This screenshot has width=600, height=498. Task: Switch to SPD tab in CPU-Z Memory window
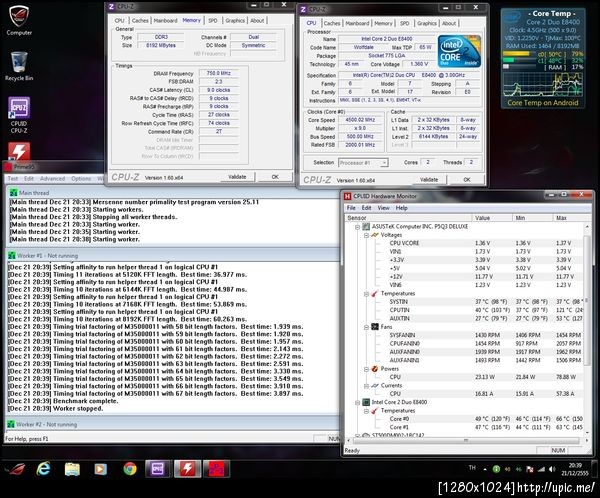(x=213, y=21)
